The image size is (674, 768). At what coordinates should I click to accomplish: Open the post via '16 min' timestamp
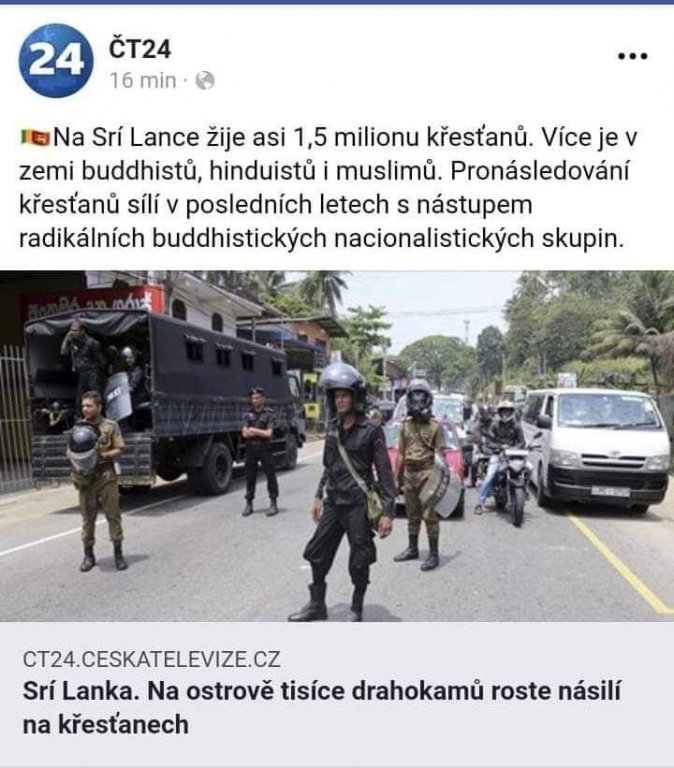click(143, 80)
